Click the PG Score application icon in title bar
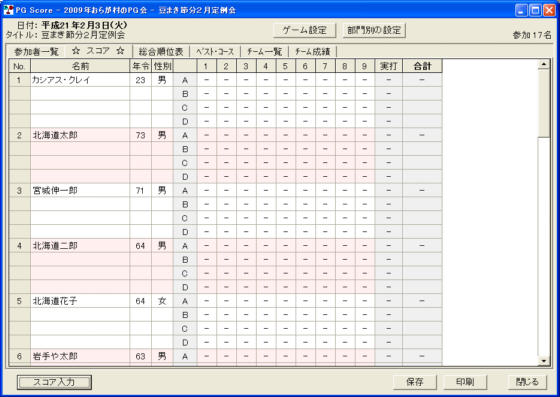The image size is (560, 397). (8, 10)
